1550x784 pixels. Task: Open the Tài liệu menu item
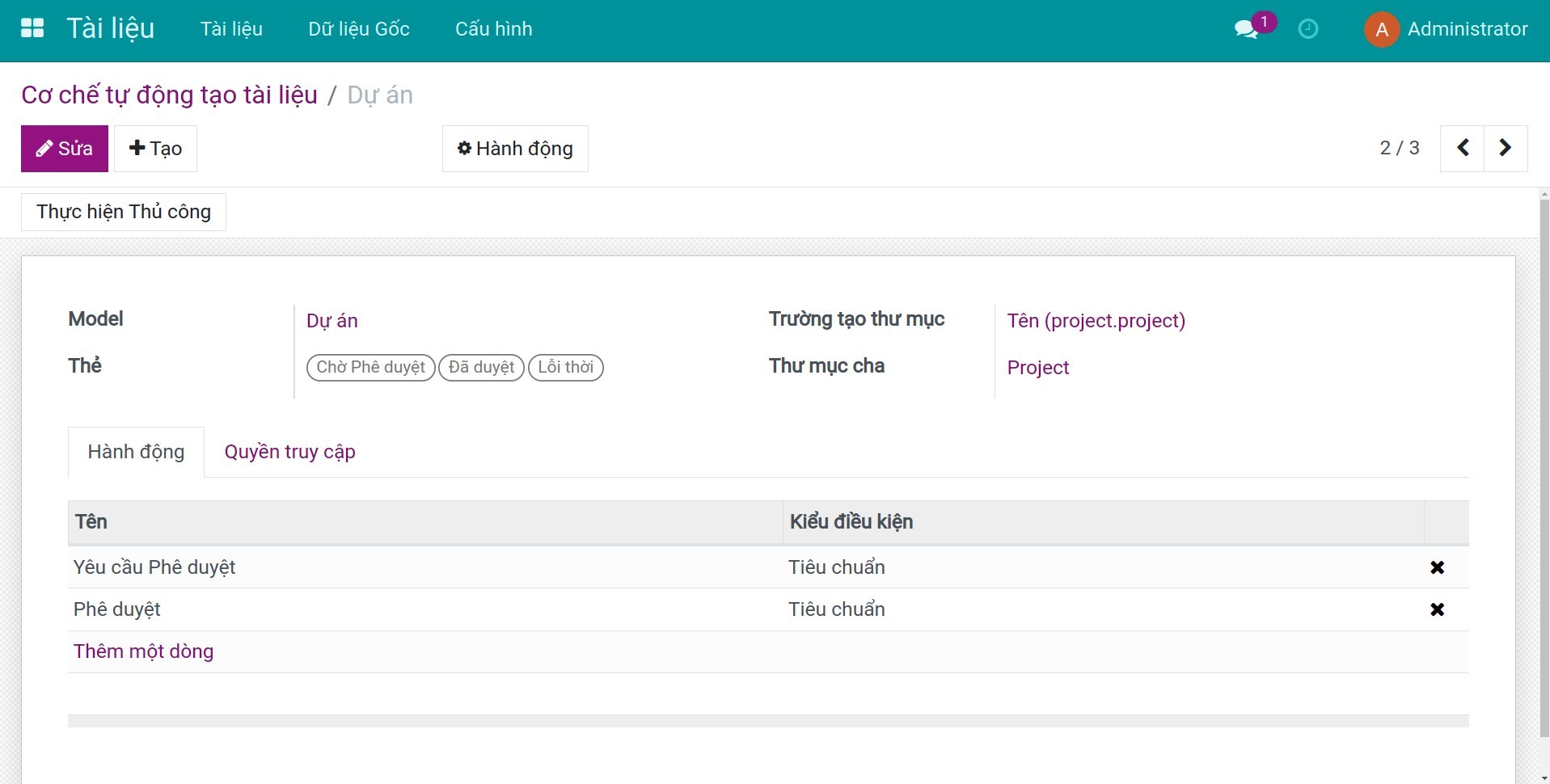[x=231, y=29]
